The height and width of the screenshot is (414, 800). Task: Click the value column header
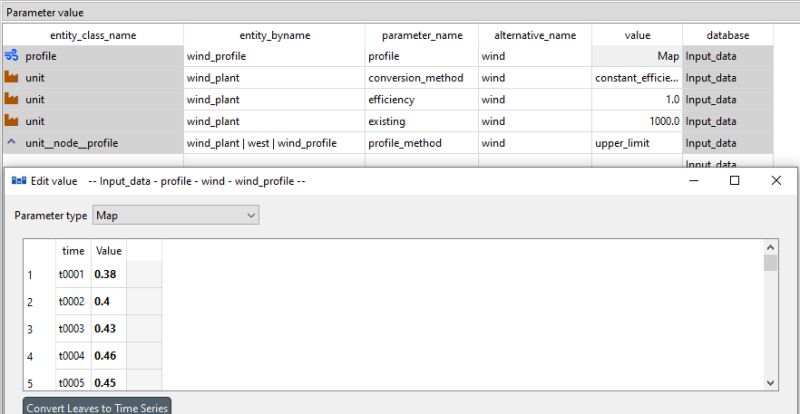pos(637,35)
